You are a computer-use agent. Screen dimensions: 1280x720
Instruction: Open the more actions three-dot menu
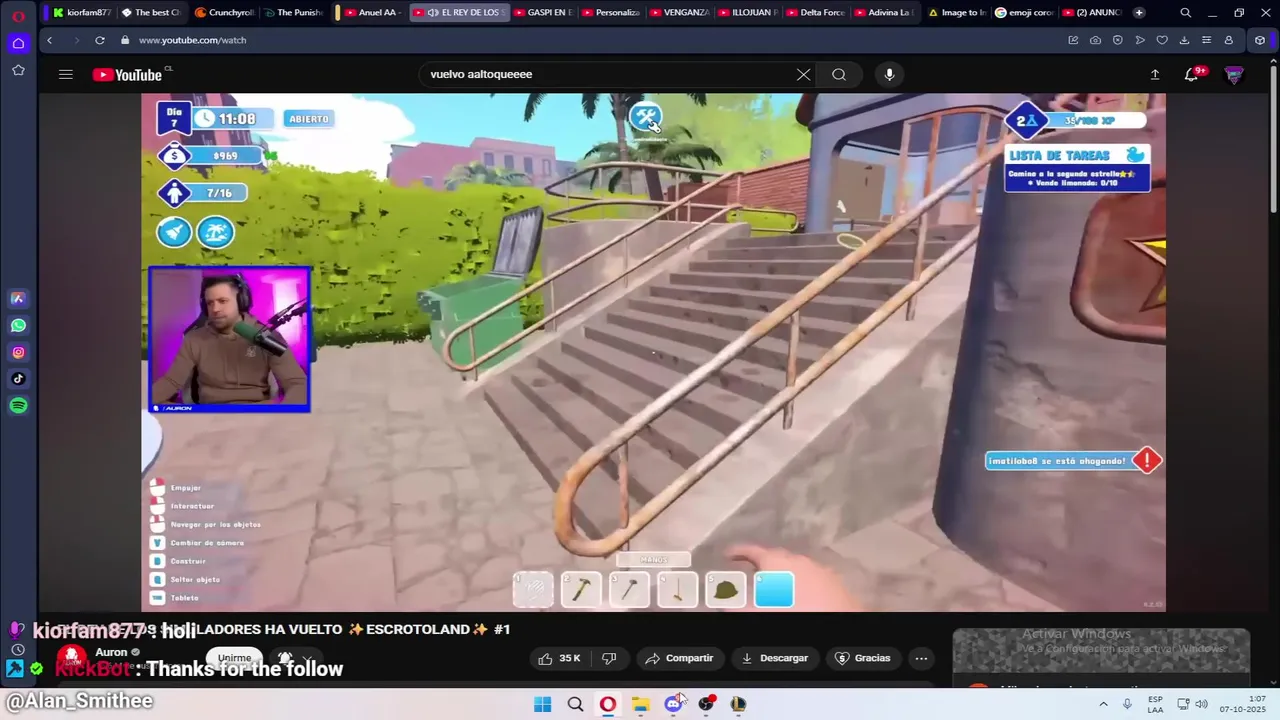921,658
